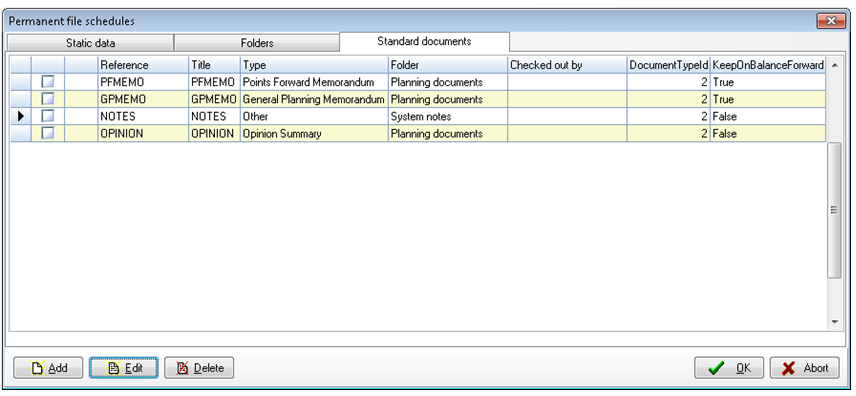
Task: Click the Add button
Action: coord(48,368)
